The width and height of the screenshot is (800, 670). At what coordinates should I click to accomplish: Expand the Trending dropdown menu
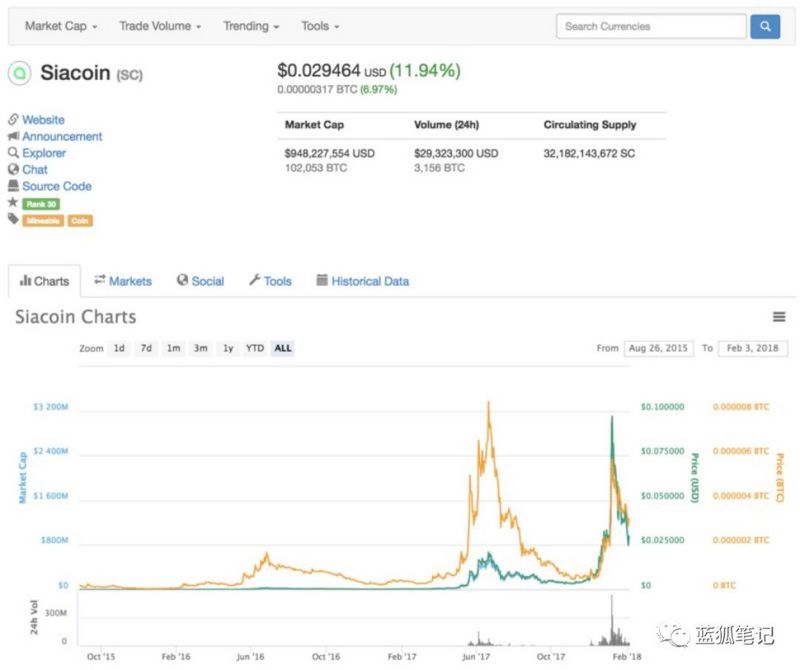[x=251, y=26]
